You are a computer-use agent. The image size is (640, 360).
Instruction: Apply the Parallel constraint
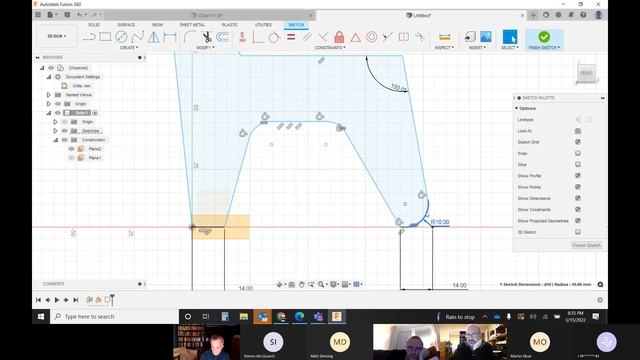point(307,37)
